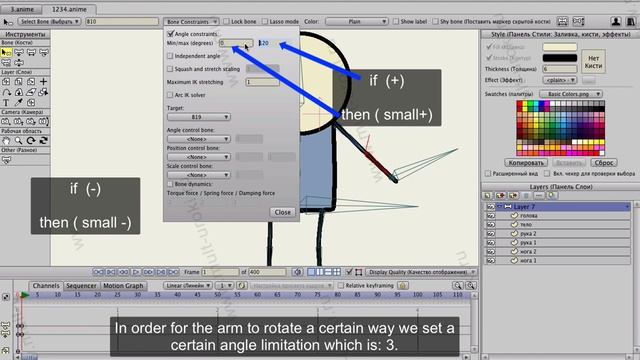640x360 pixels.
Task: Click the Maximum IK stretching field
Action: (262, 82)
